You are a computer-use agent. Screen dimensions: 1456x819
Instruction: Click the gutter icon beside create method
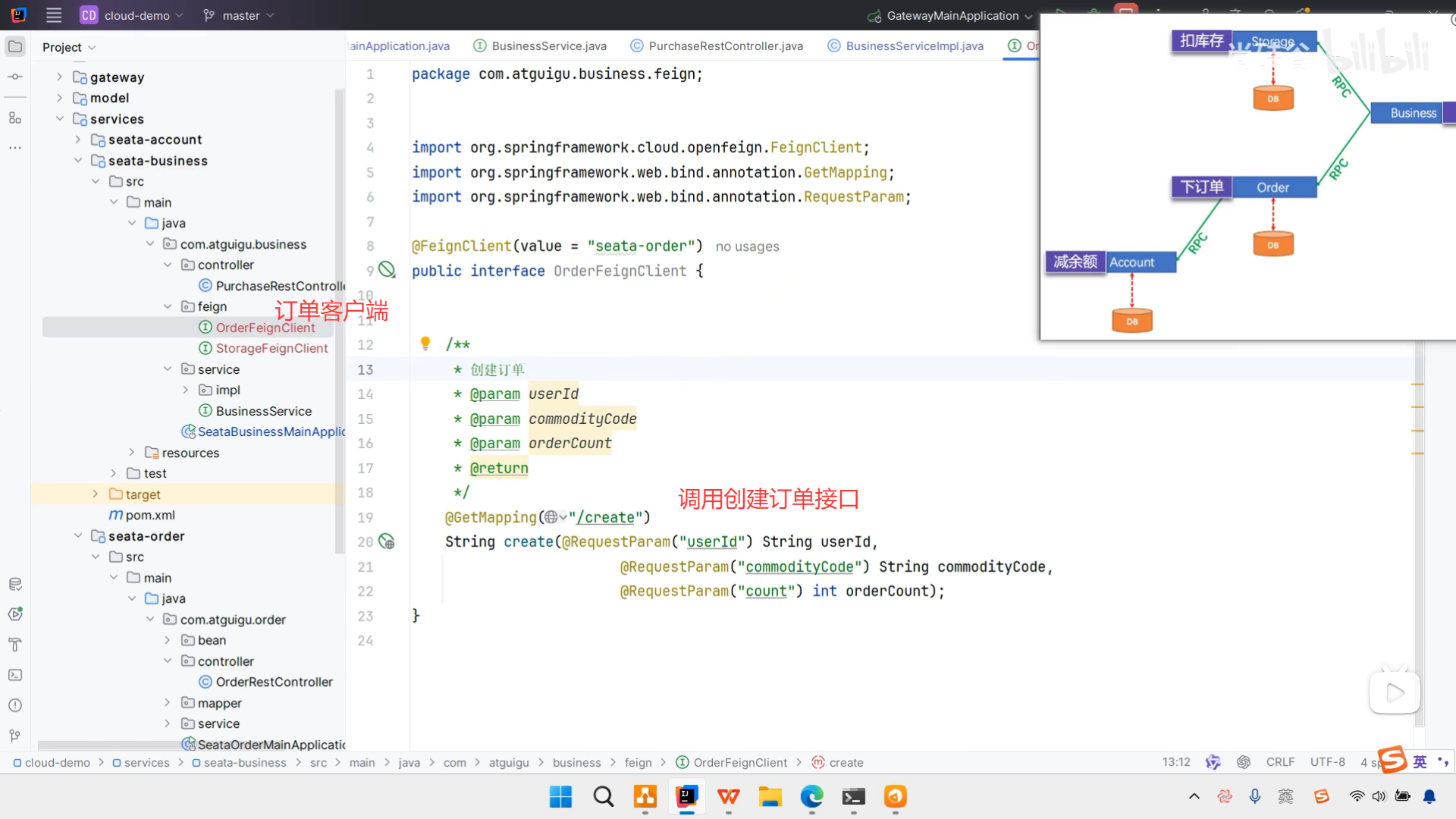pyautogui.click(x=387, y=541)
